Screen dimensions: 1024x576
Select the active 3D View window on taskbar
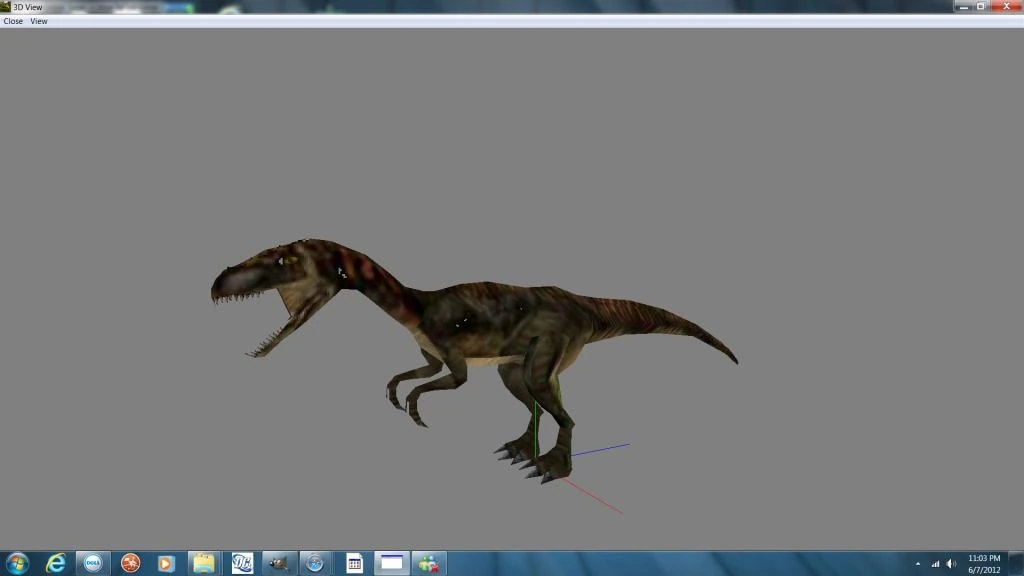tap(390, 563)
